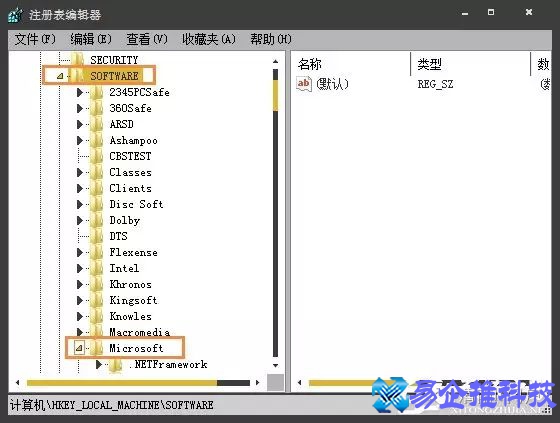Screen dimensions: 560x423
Task: Click the ARSD folder icon
Action: [x=97, y=124]
